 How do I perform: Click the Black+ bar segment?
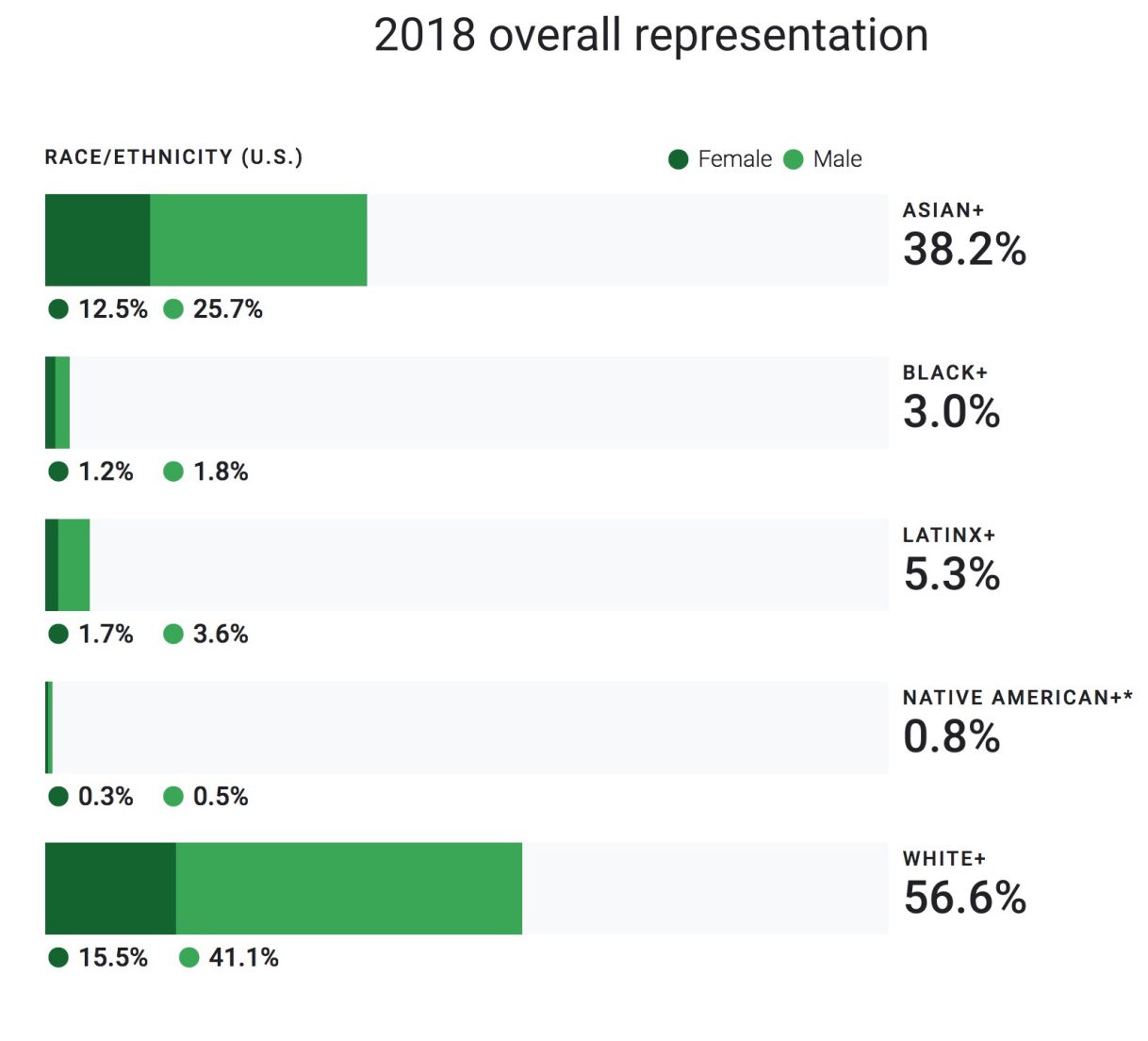coord(57,403)
